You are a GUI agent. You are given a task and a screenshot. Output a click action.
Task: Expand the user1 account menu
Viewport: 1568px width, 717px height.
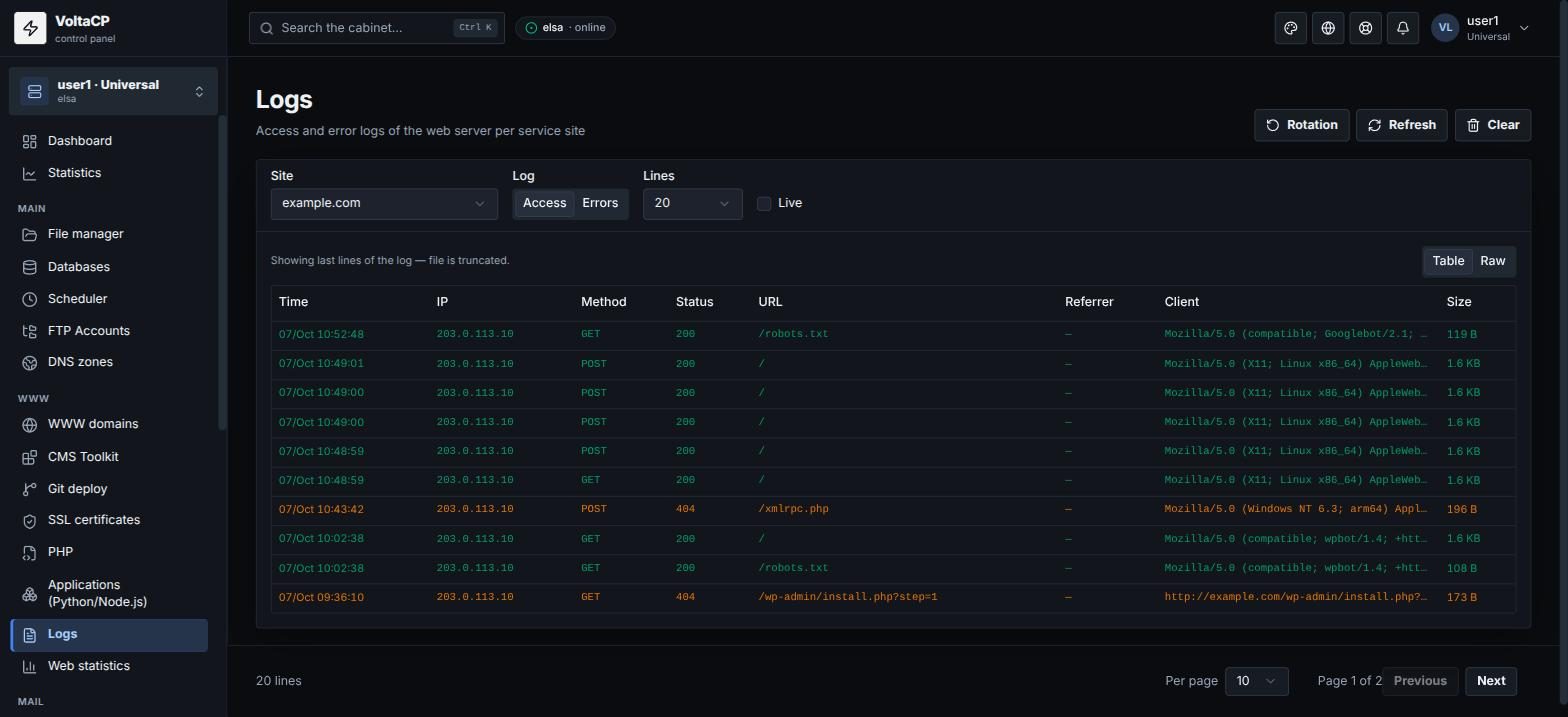click(x=1481, y=28)
